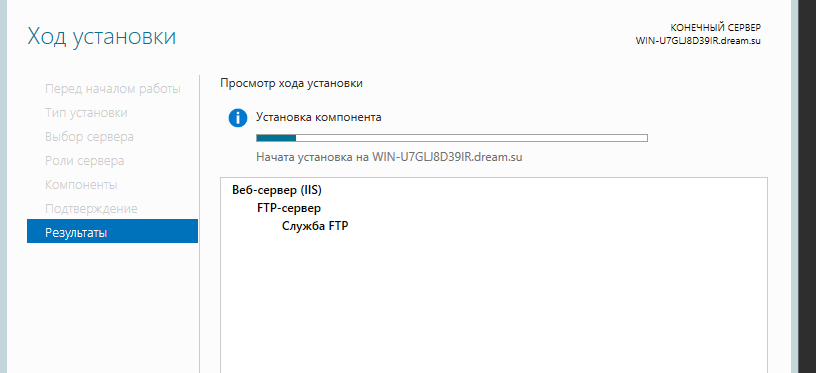Select the Результаты step in sidebar
The width and height of the screenshot is (816, 373).
(x=112, y=231)
